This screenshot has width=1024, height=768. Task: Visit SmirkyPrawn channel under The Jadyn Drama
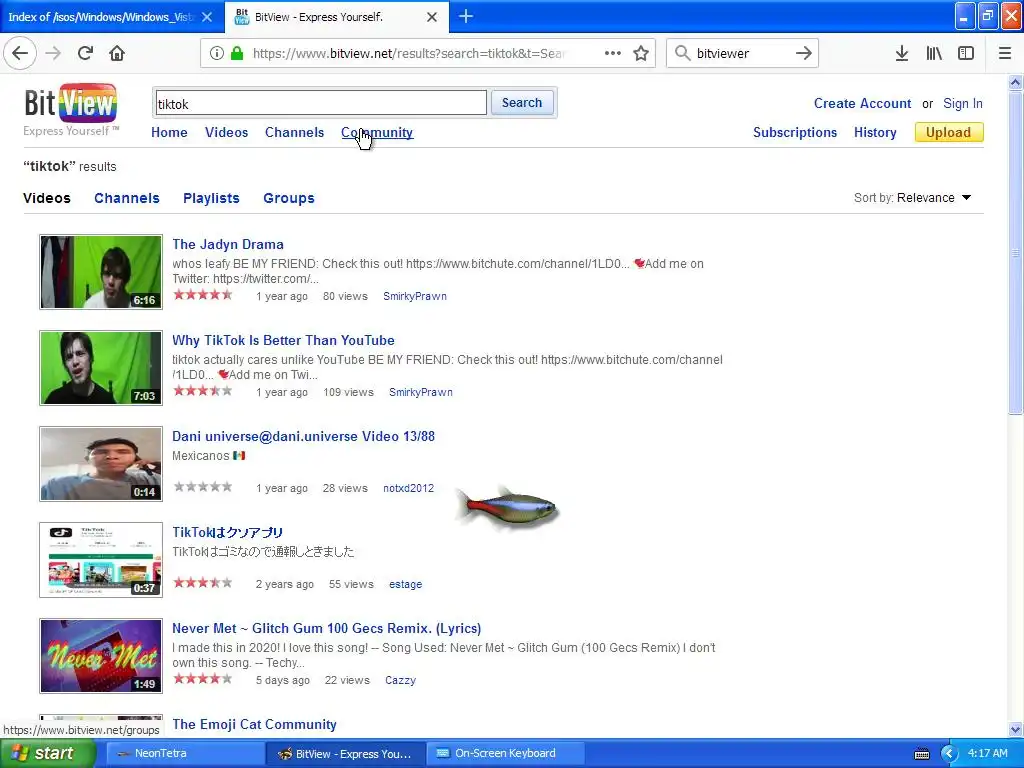coord(415,296)
